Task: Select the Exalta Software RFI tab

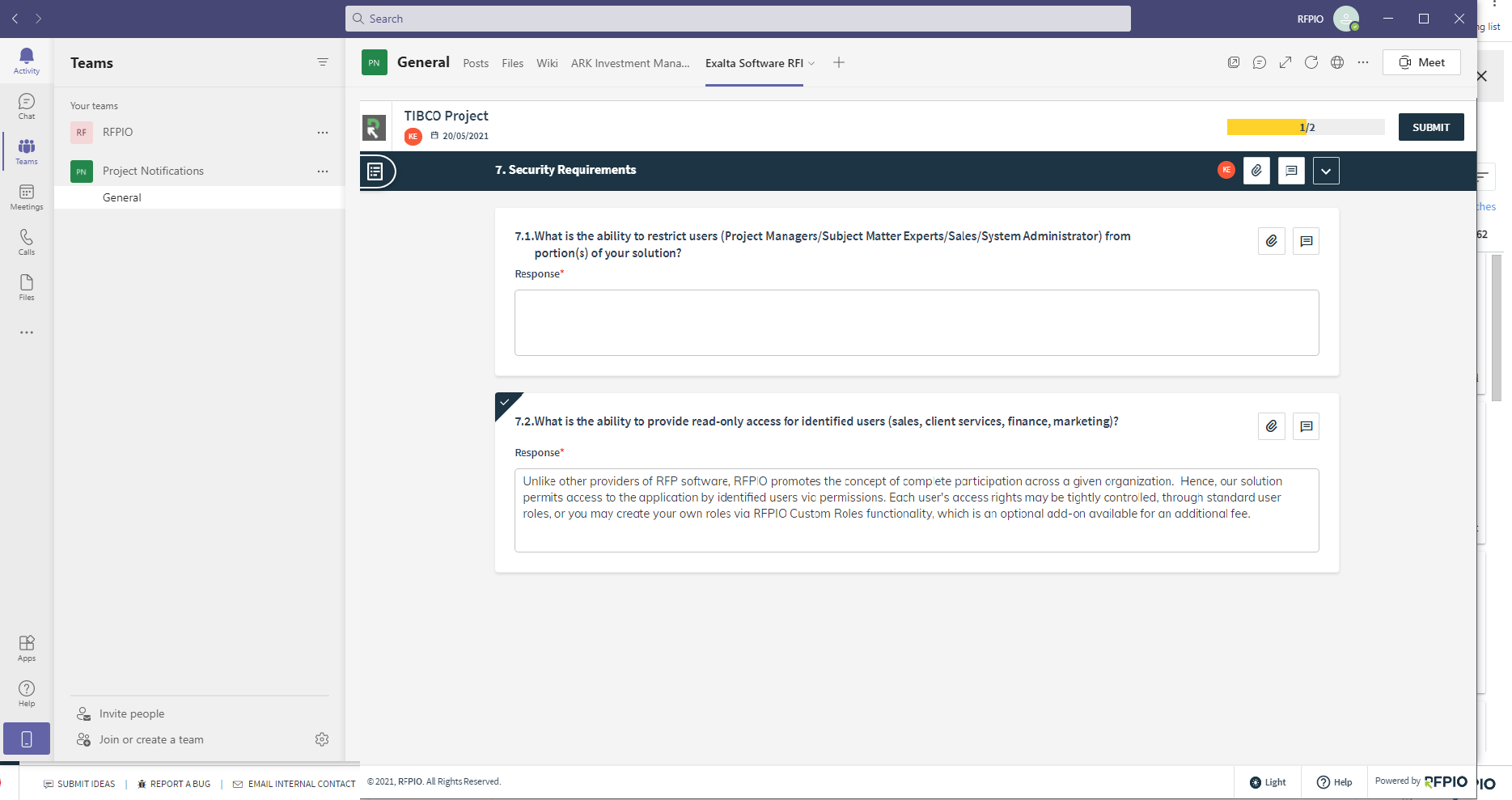Action: pyautogui.click(x=754, y=63)
